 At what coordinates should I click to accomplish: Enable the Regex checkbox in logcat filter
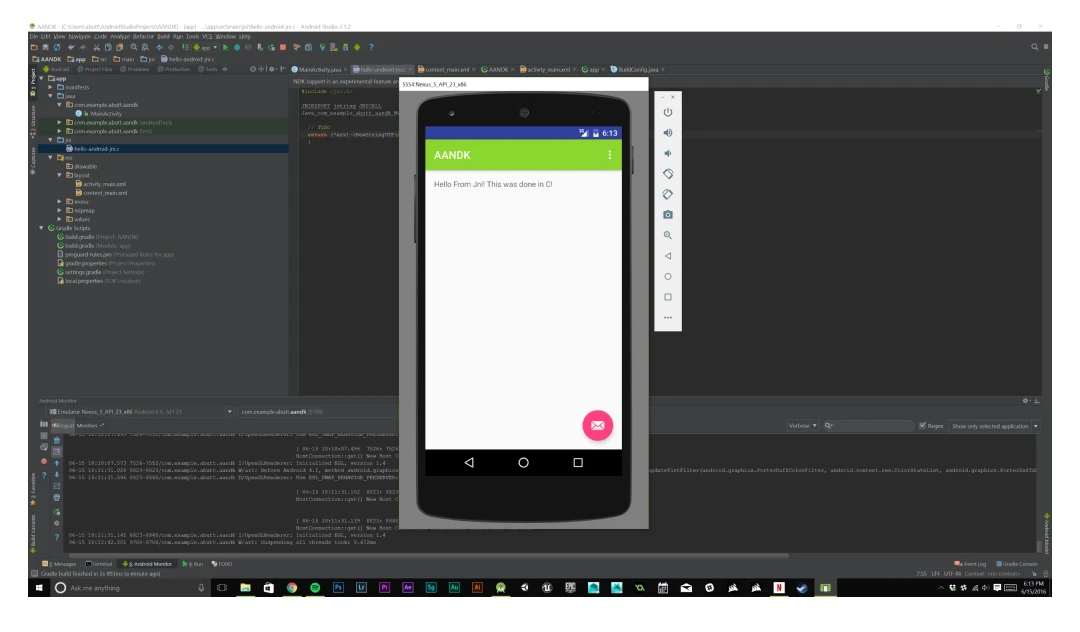click(x=922, y=424)
